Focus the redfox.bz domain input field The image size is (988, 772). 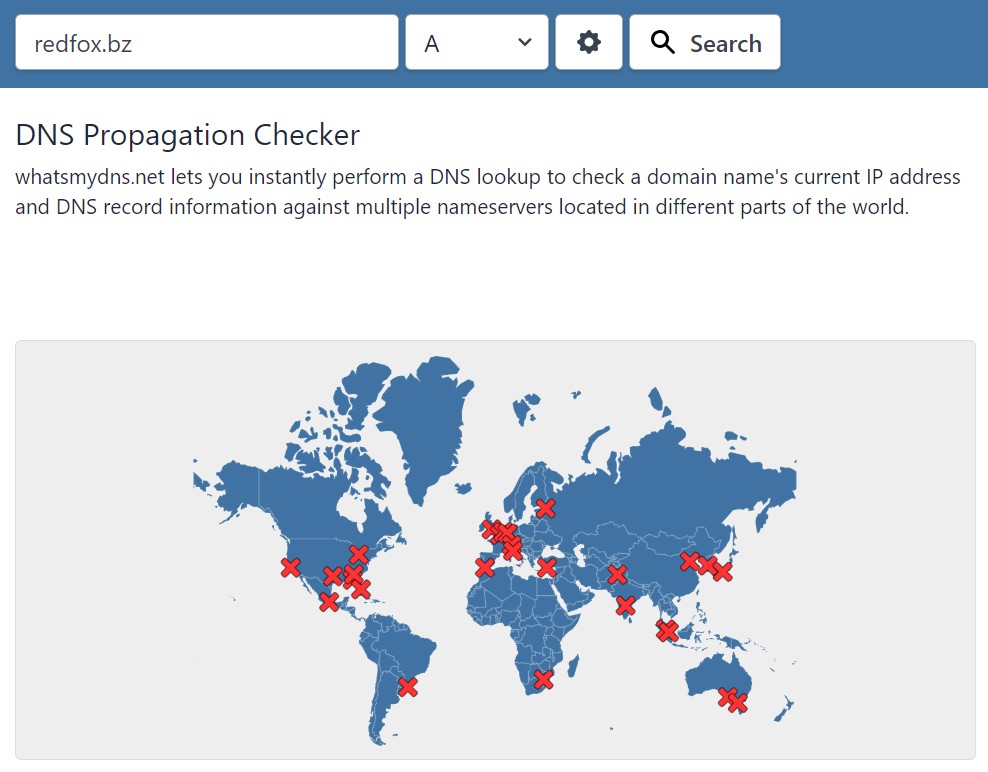coord(207,42)
